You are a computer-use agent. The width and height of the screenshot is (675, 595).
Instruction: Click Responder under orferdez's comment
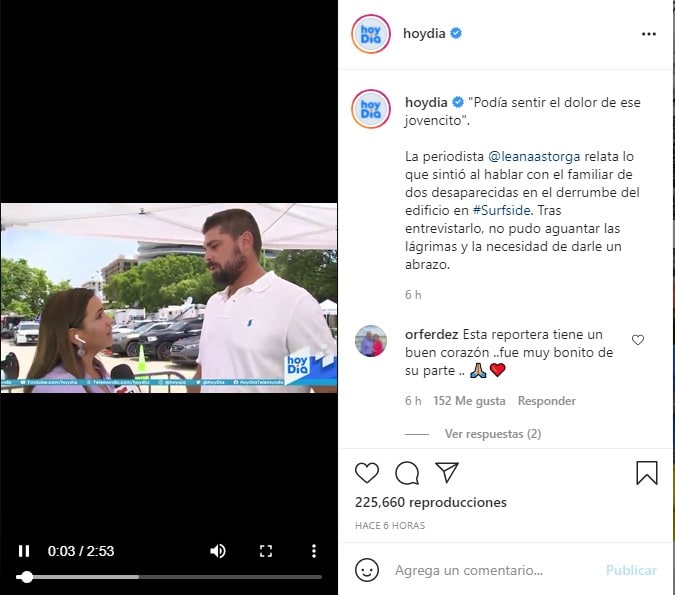pyautogui.click(x=546, y=401)
